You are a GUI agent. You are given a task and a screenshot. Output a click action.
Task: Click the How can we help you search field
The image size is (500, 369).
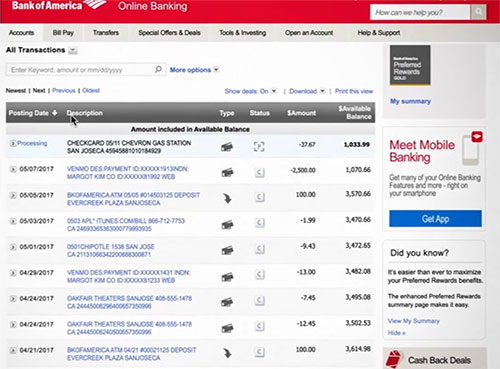click(420, 12)
